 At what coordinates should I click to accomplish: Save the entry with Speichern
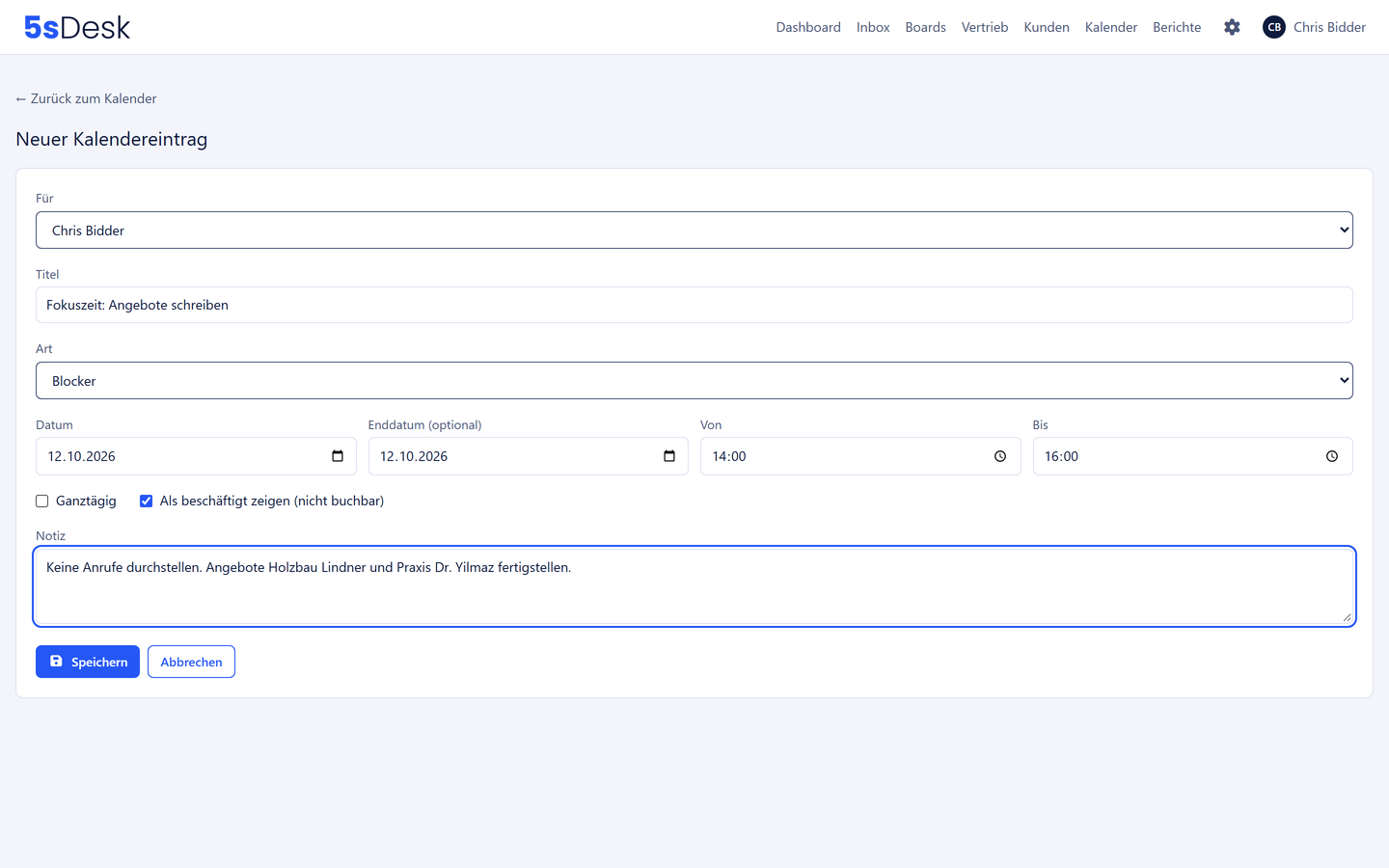88,662
